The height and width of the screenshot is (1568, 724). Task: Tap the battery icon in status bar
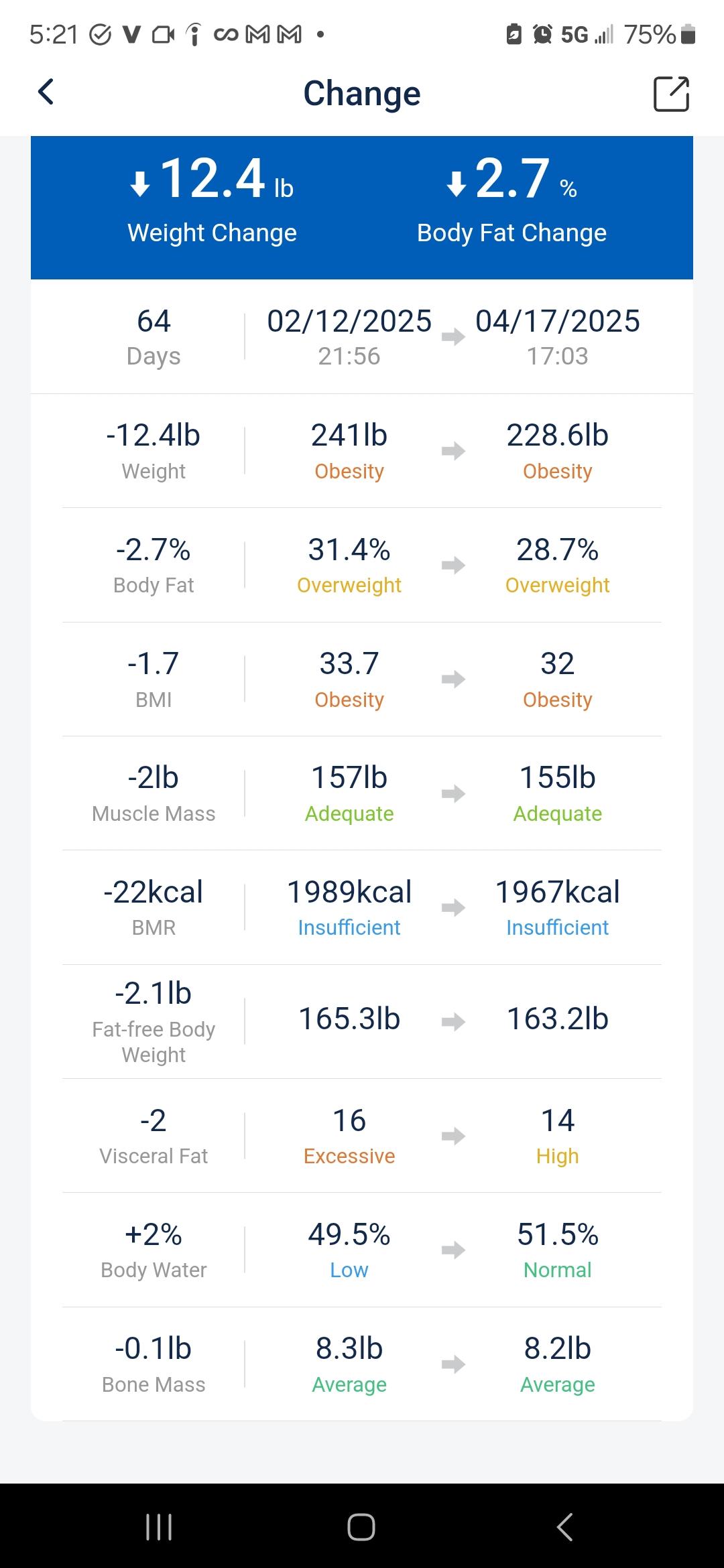(x=688, y=34)
